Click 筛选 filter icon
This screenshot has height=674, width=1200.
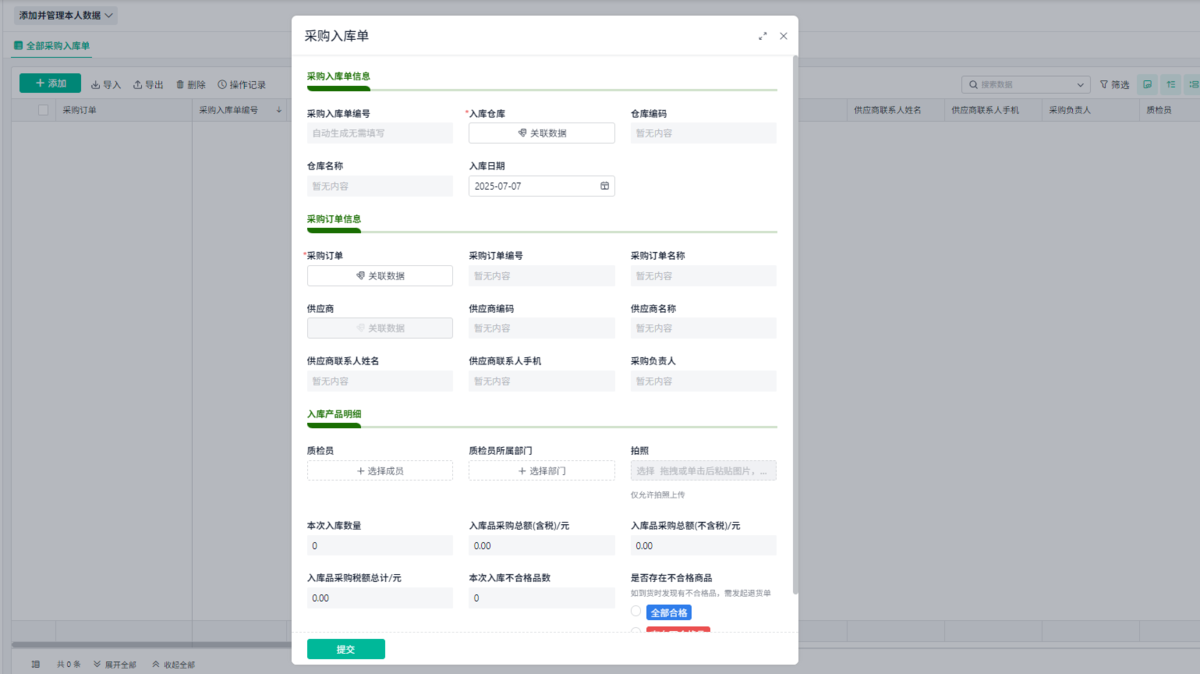click(1115, 85)
